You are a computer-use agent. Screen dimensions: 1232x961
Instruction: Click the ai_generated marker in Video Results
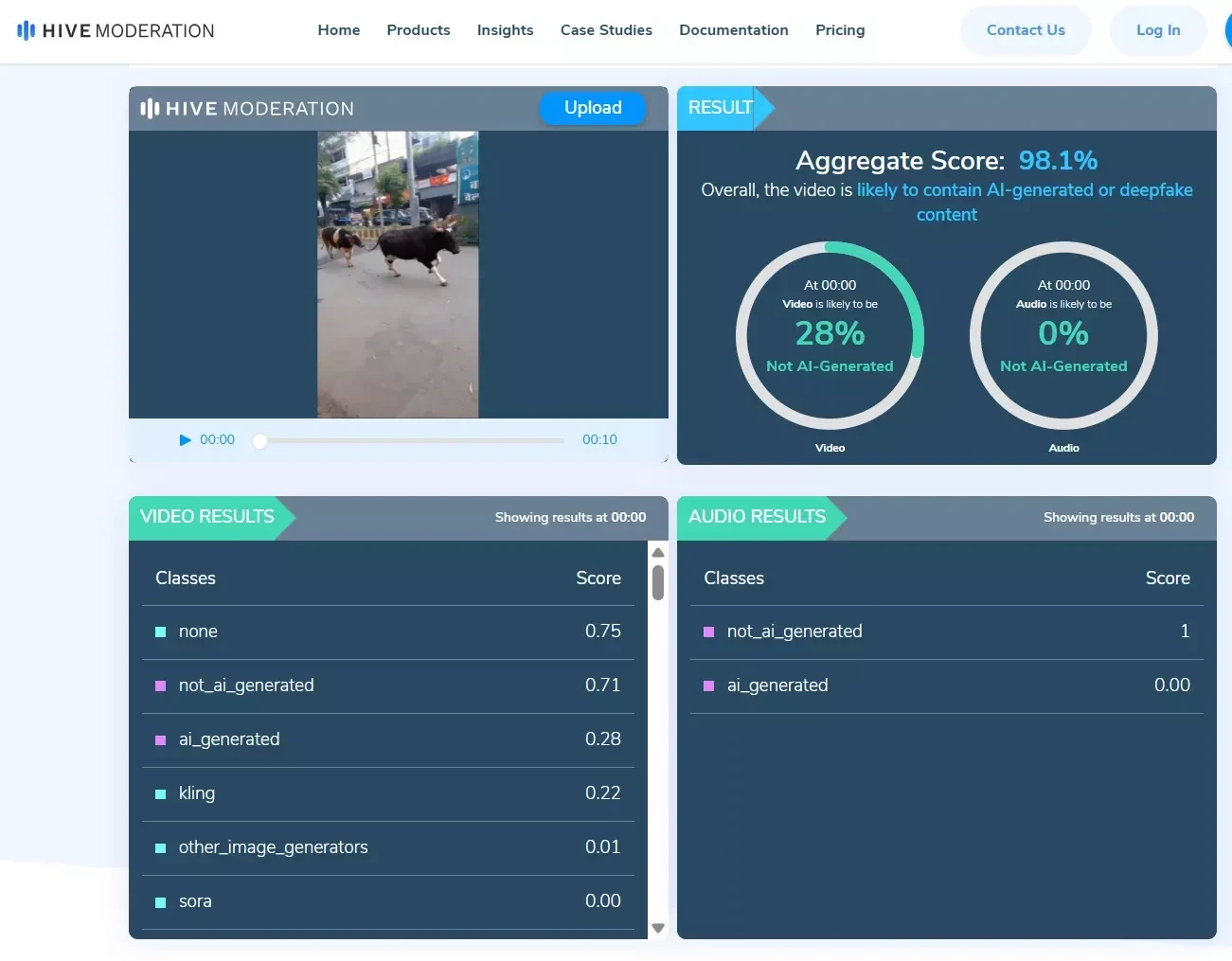pos(160,740)
